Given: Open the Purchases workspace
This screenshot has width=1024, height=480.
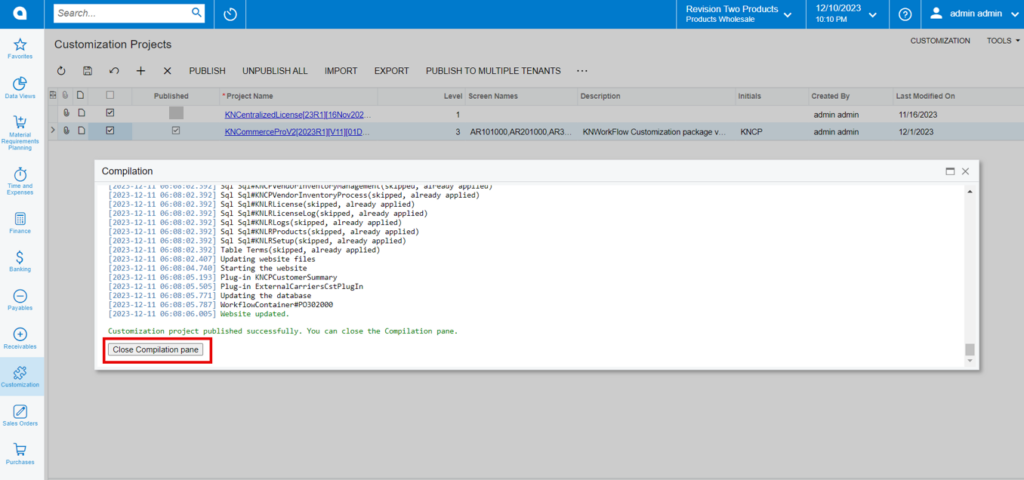Looking at the screenshot, I should (20, 454).
